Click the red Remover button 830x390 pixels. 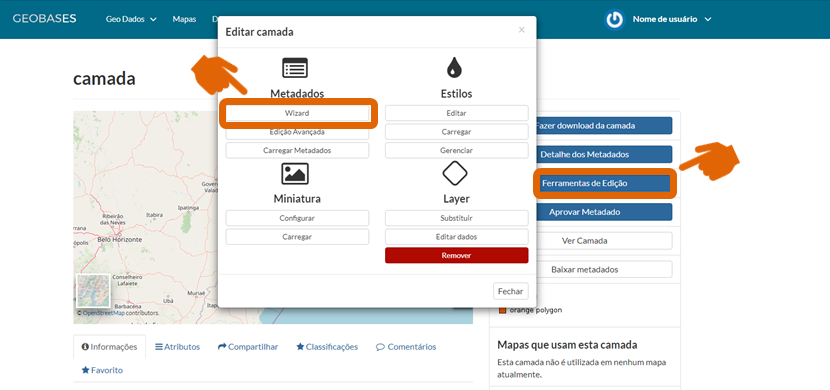coord(456,255)
